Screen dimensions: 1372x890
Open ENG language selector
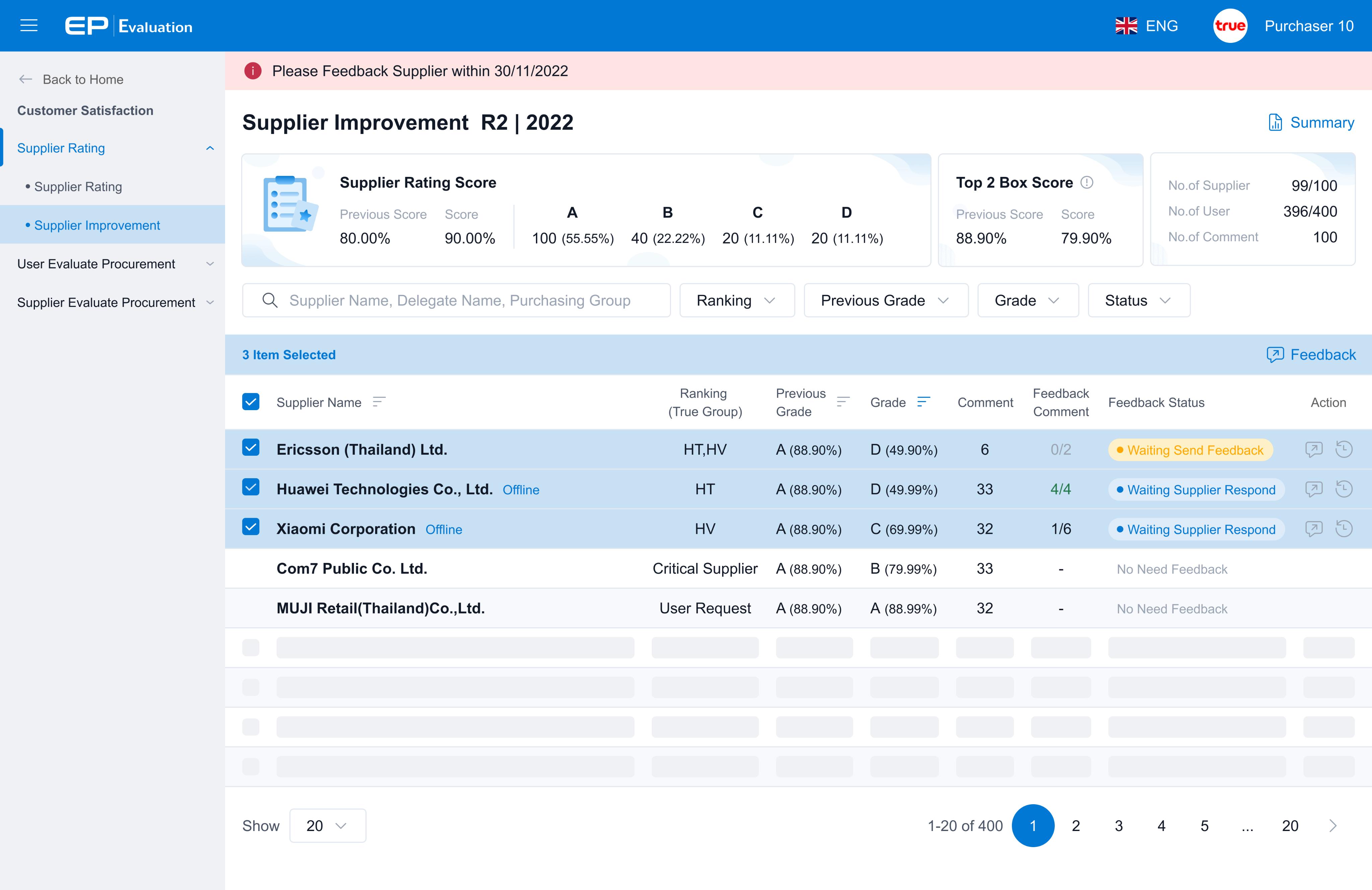1147,26
